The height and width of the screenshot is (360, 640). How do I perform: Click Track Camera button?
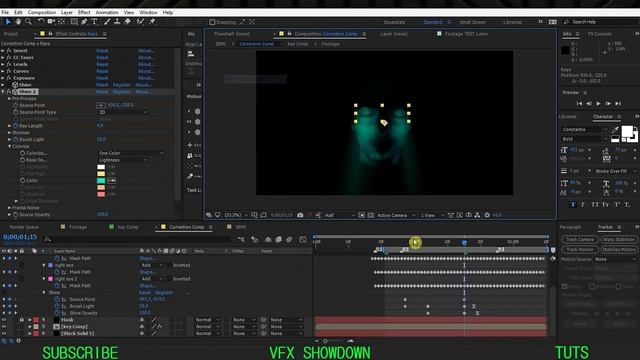(x=580, y=240)
